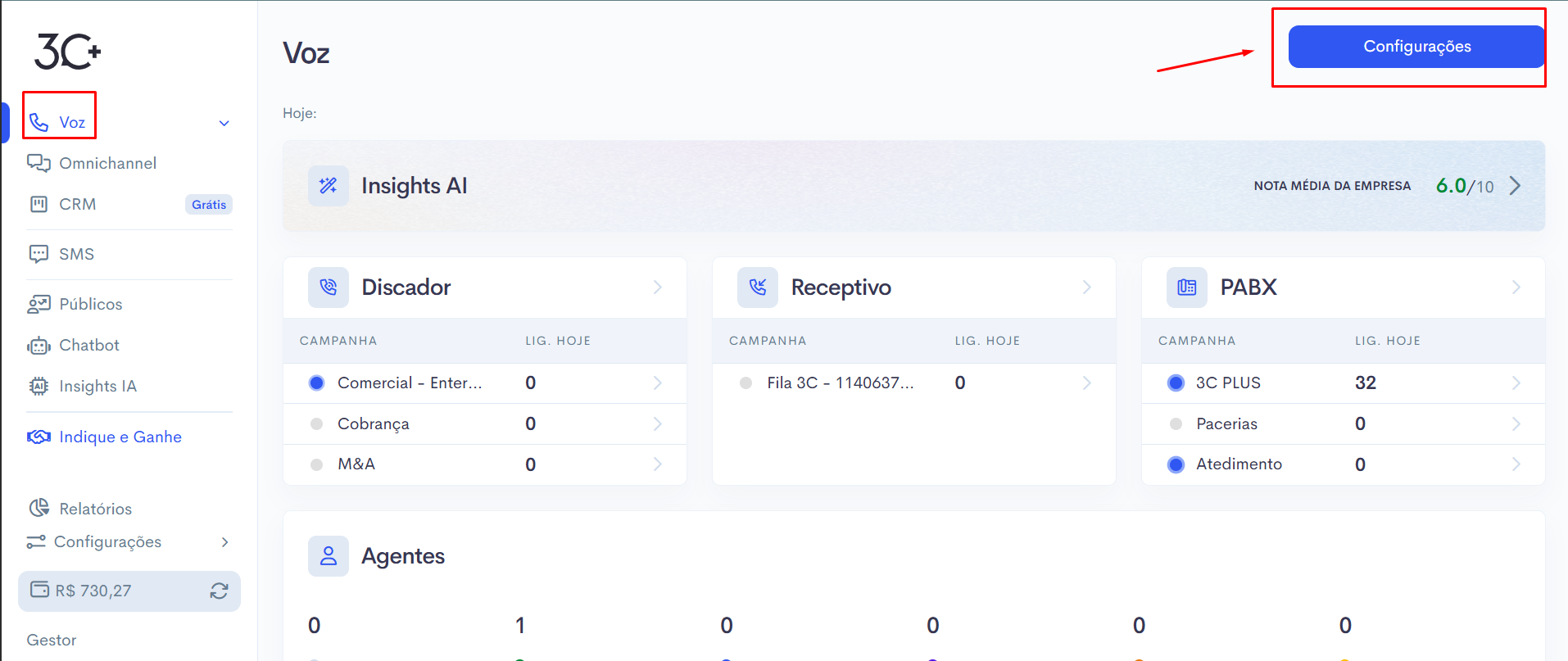The height and width of the screenshot is (661, 1568).
Task: Open Atedimento row chevron
Action: click(x=1516, y=464)
